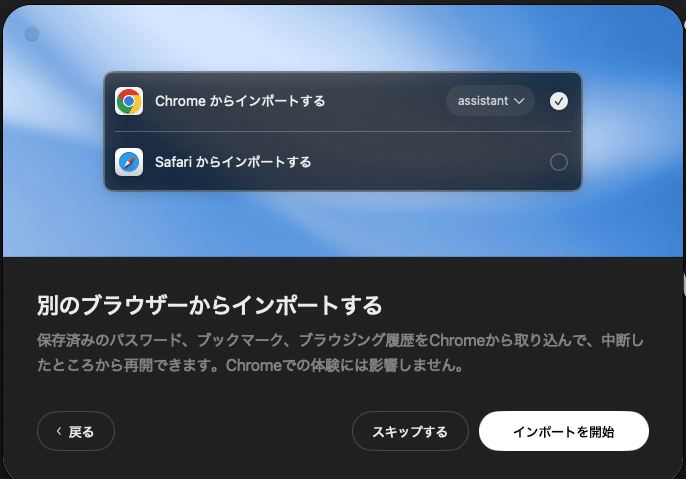Image resolution: width=686 pixels, height=479 pixels.
Task: Start importing with インポートを開始
Action: (564, 431)
